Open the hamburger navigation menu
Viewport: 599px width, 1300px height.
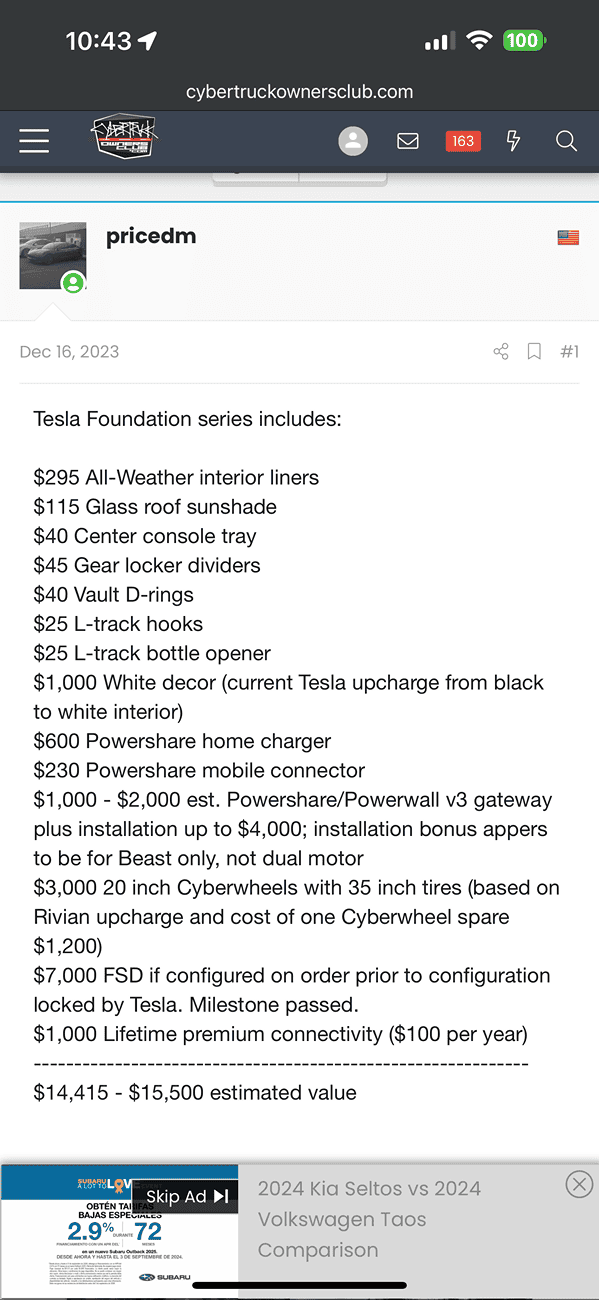coord(34,141)
